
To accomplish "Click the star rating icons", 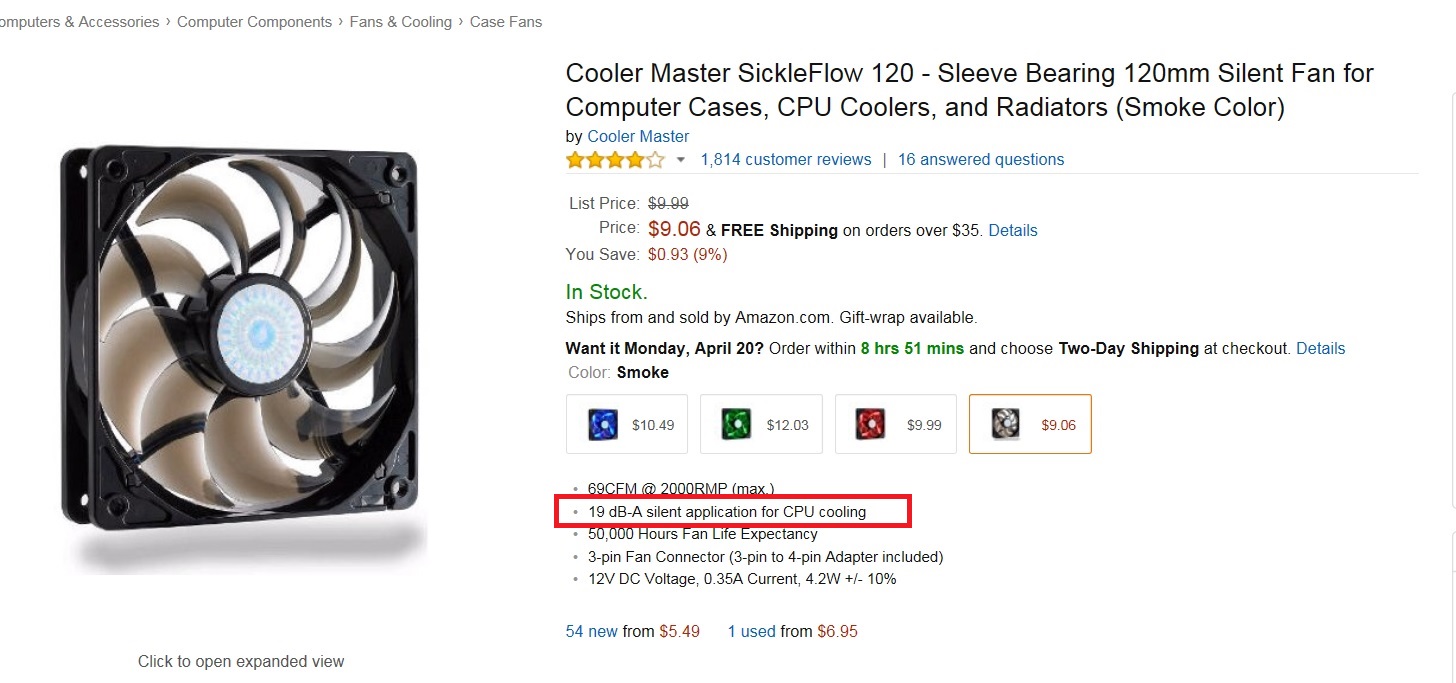I will [614, 160].
